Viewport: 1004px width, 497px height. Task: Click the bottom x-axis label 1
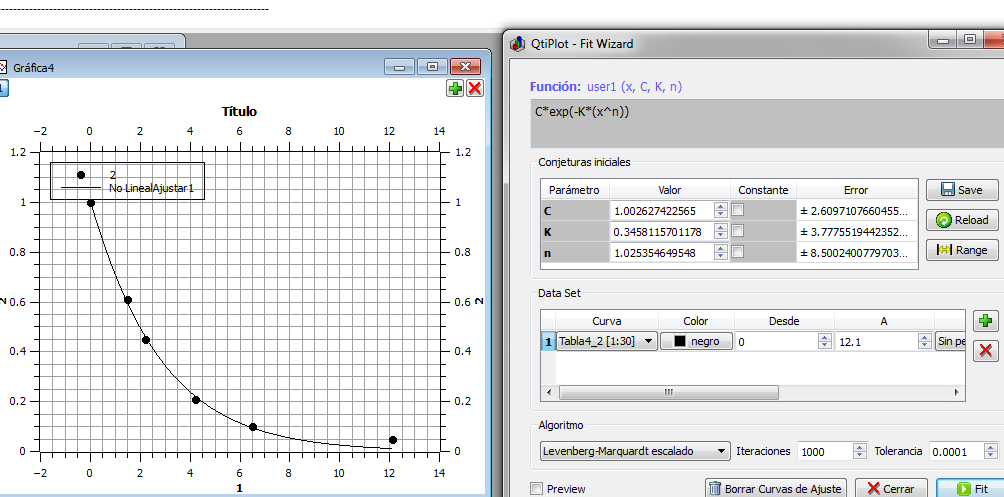click(x=239, y=488)
